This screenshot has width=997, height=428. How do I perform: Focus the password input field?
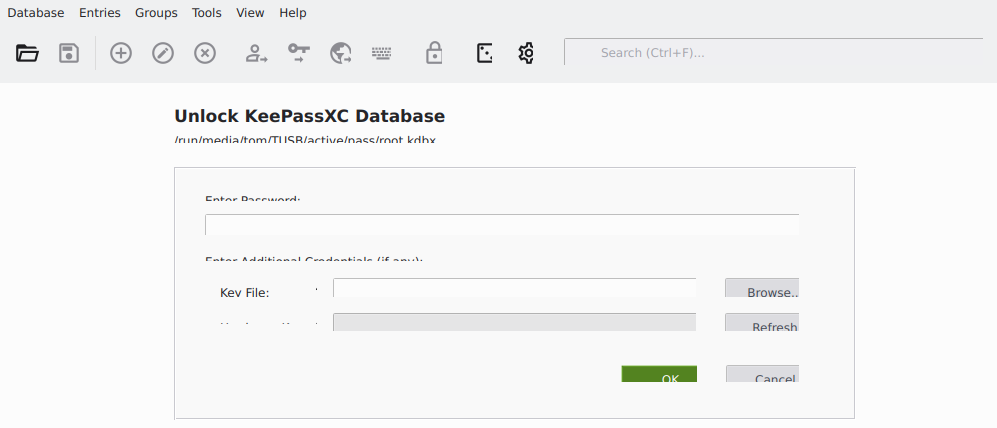[x=502, y=224]
